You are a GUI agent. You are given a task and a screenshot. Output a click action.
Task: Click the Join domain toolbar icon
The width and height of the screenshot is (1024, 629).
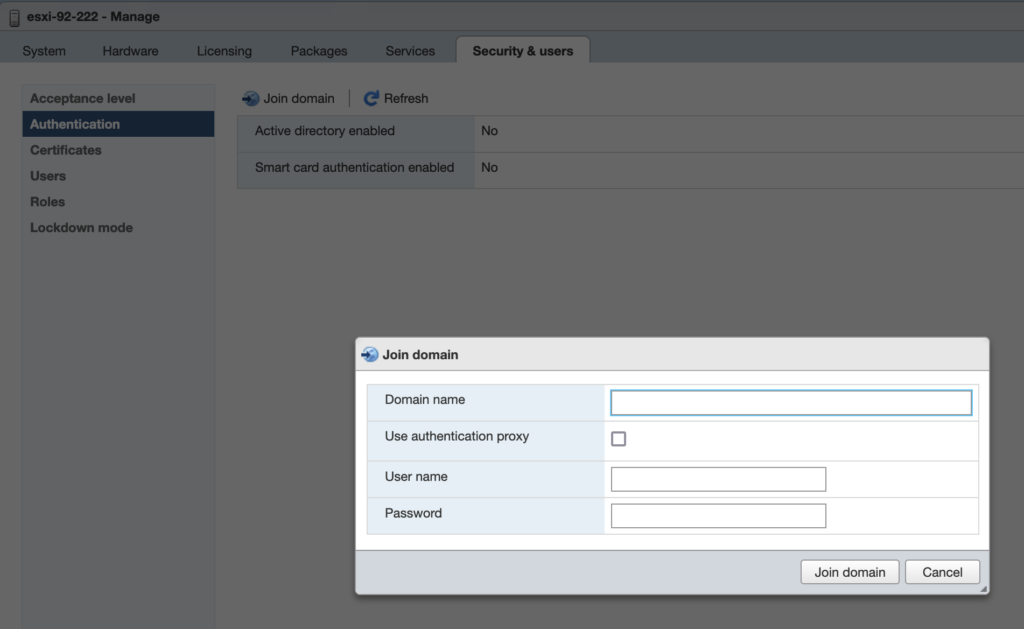(x=251, y=98)
